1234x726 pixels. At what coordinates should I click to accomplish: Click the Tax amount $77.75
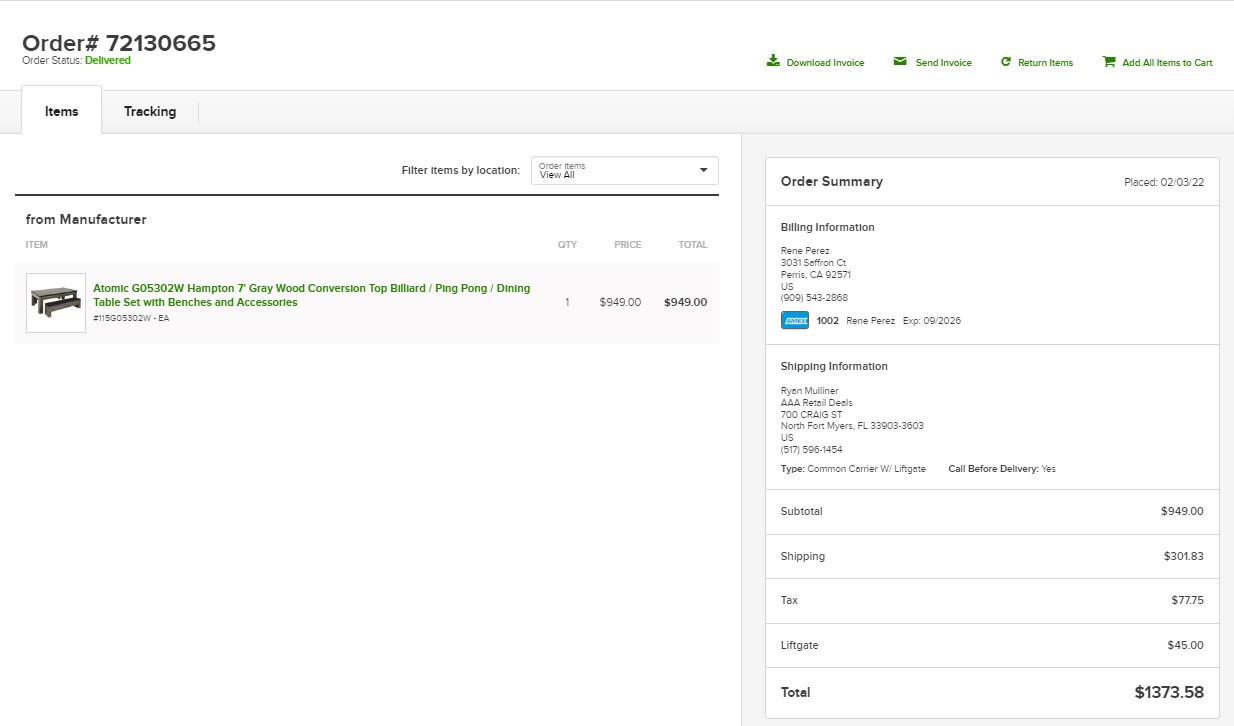pyautogui.click(x=1188, y=600)
